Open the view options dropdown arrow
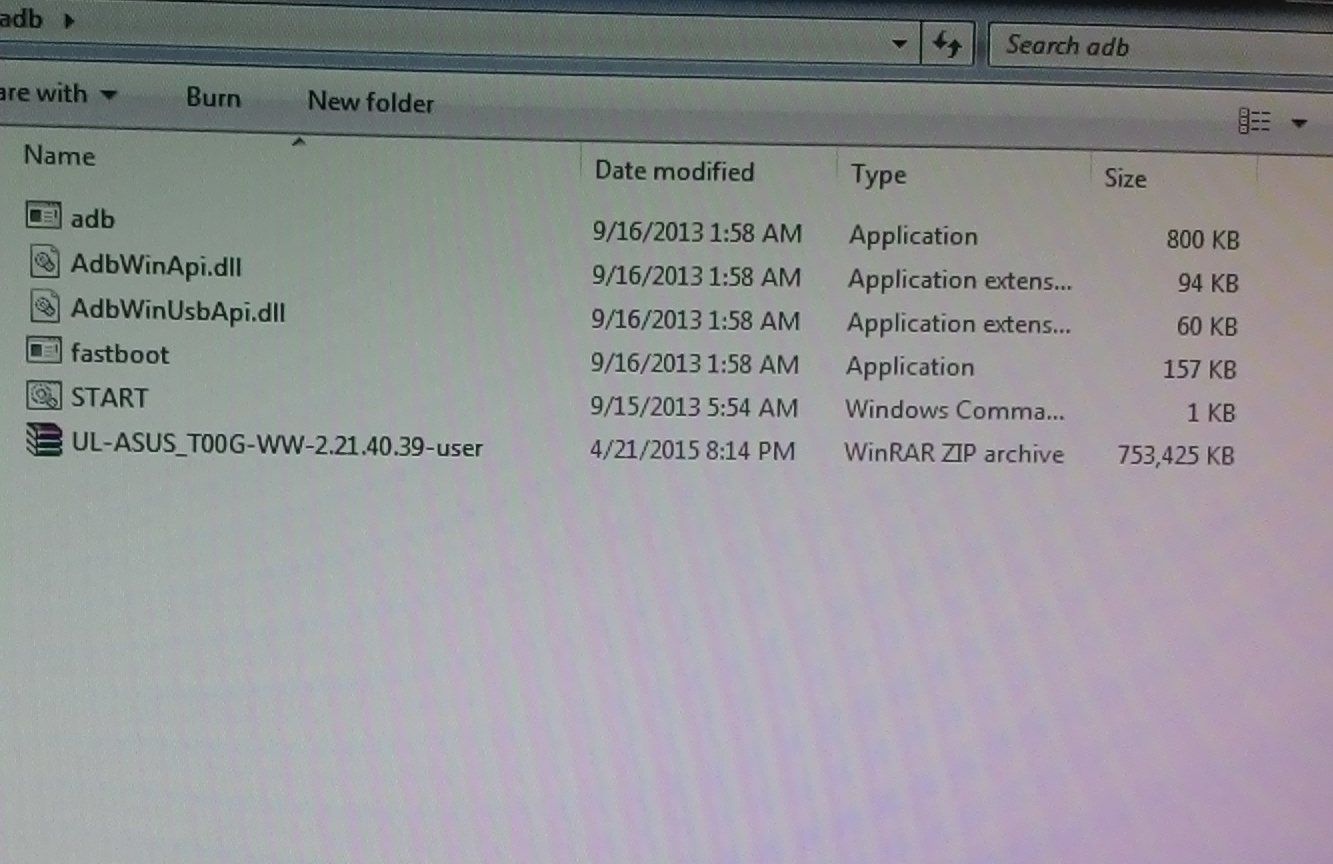This screenshot has width=1333, height=864. pos(1299,124)
